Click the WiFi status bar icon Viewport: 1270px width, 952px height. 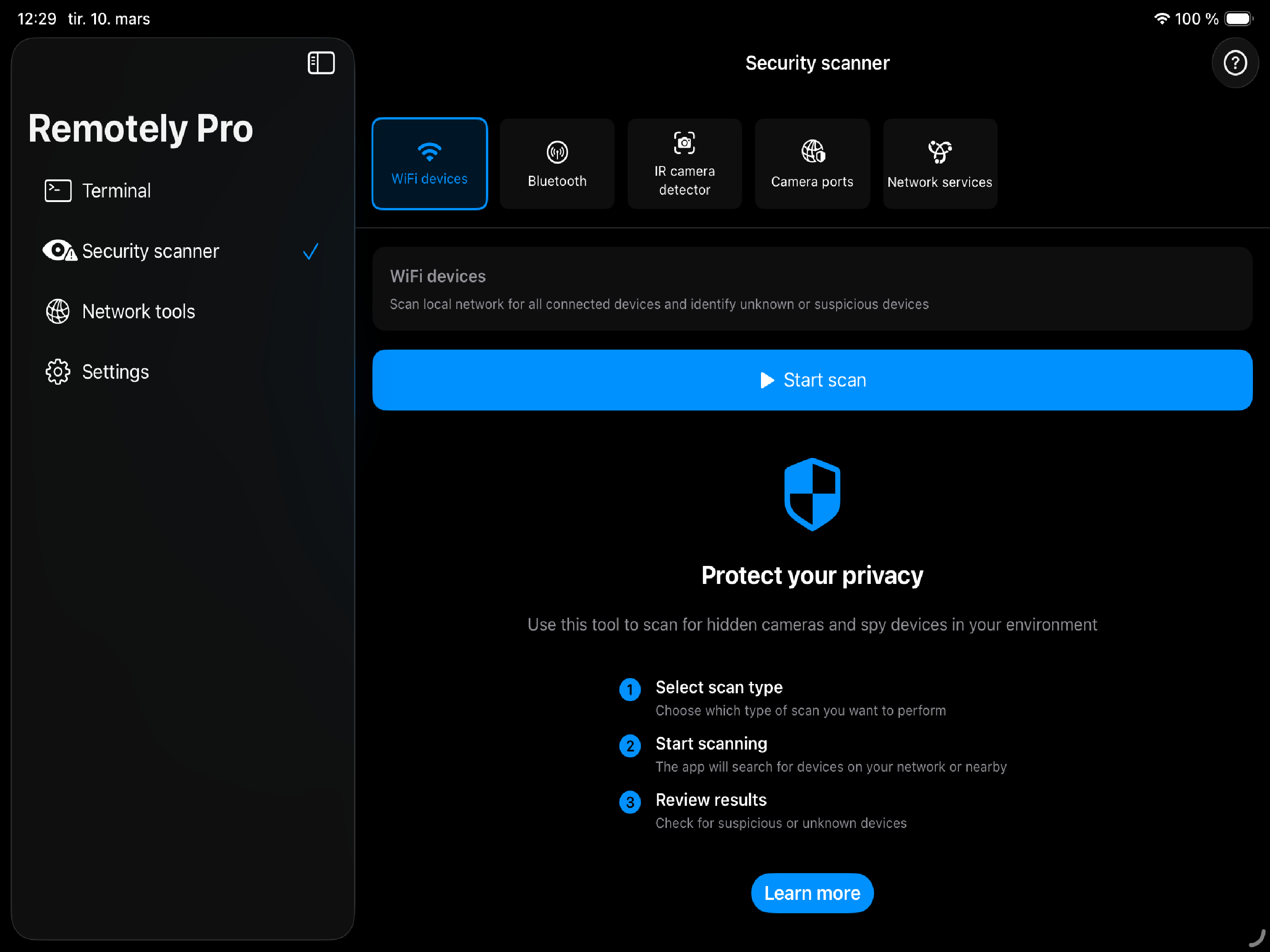click(1162, 18)
